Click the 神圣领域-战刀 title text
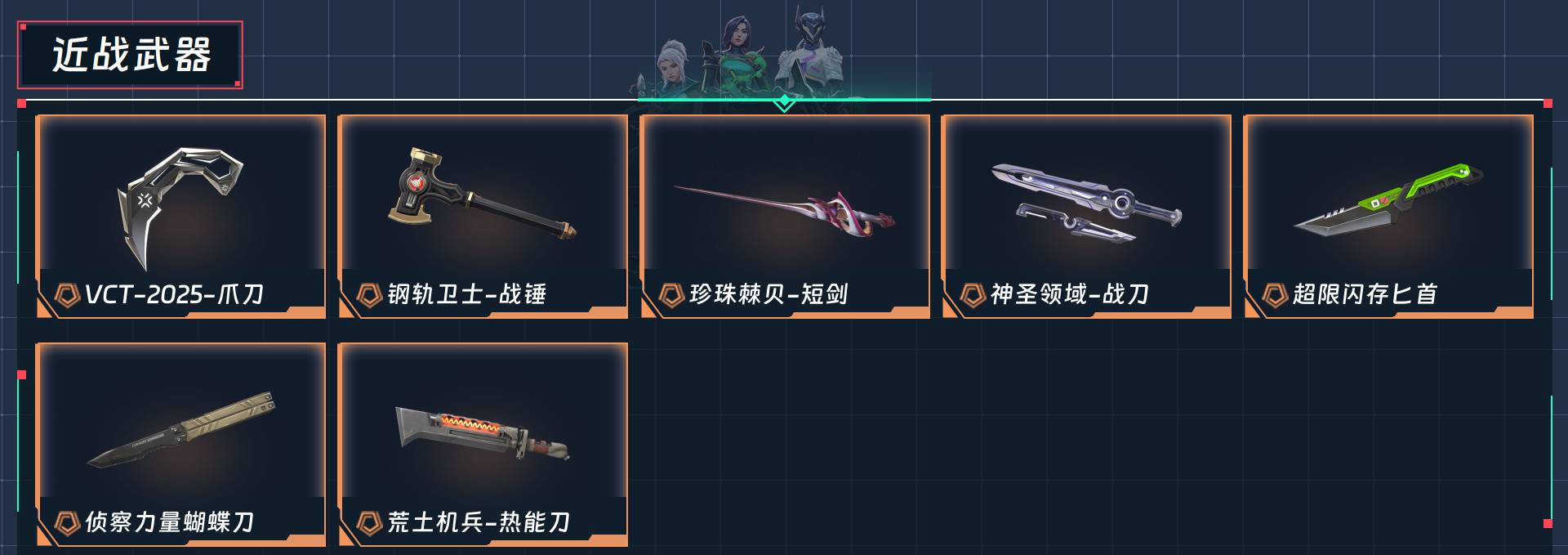 pos(1070,294)
